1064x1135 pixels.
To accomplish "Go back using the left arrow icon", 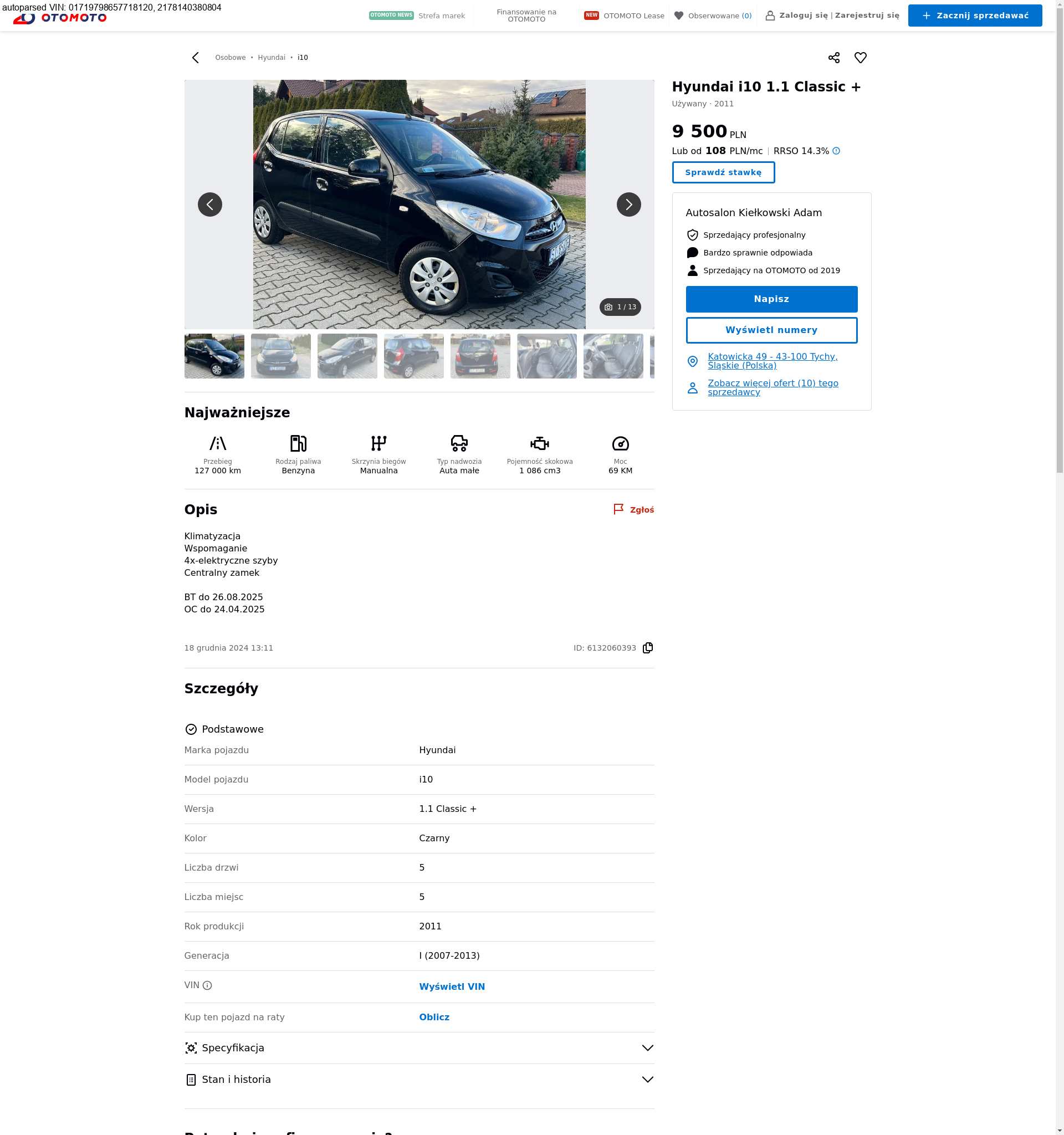I will coord(195,58).
